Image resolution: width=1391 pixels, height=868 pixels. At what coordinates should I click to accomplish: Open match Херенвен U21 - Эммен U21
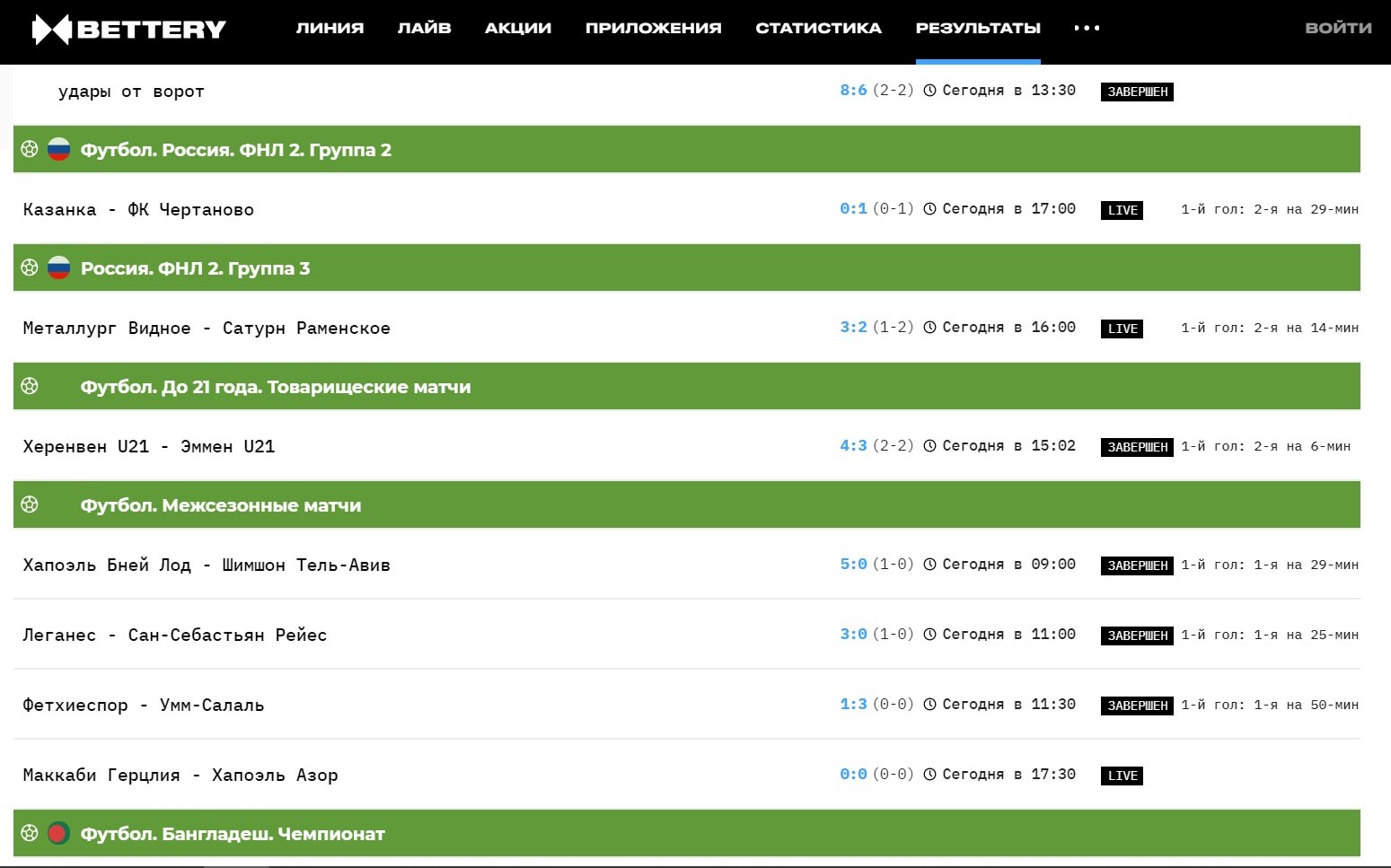click(x=149, y=446)
